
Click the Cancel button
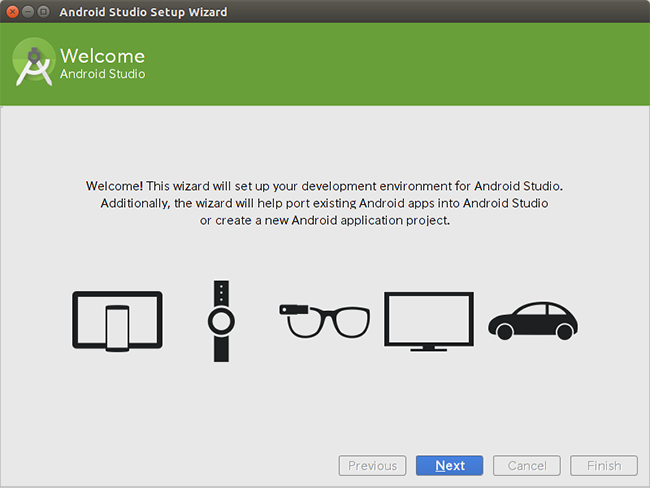527,466
